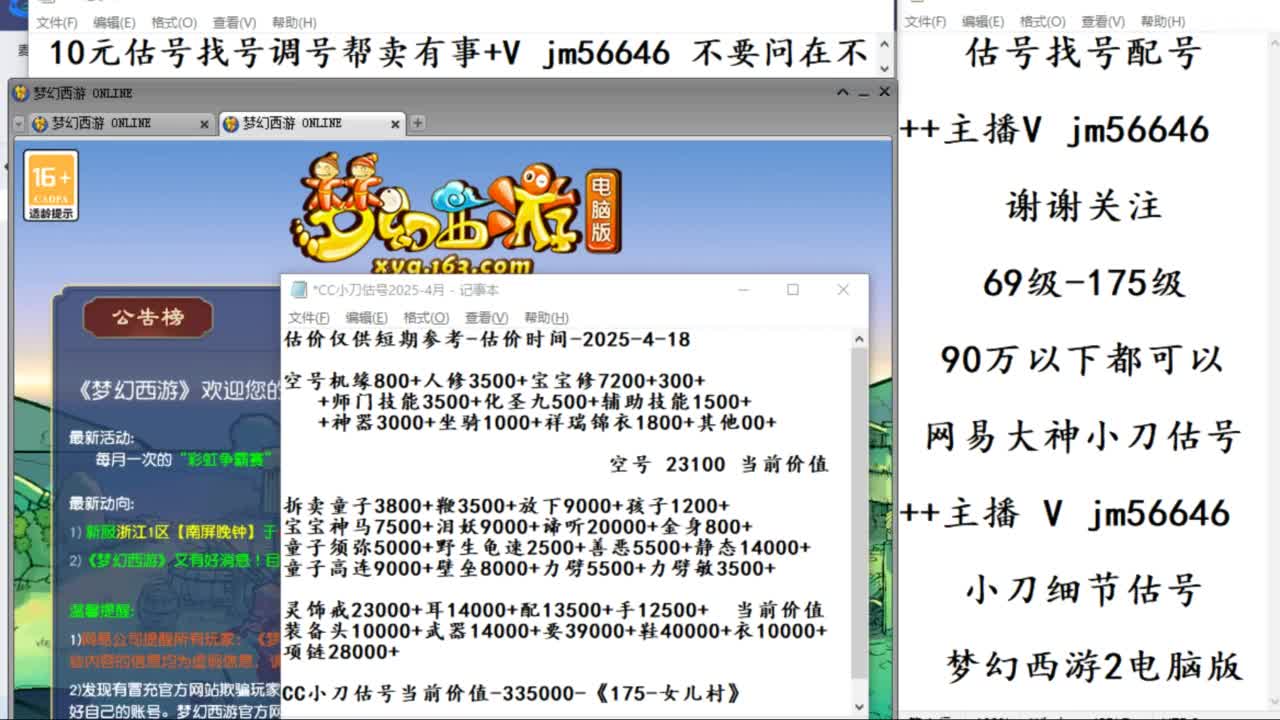
Task: Click the line starting 灵饰戒23000+耳14000
Action: click(x=555, y=610)
